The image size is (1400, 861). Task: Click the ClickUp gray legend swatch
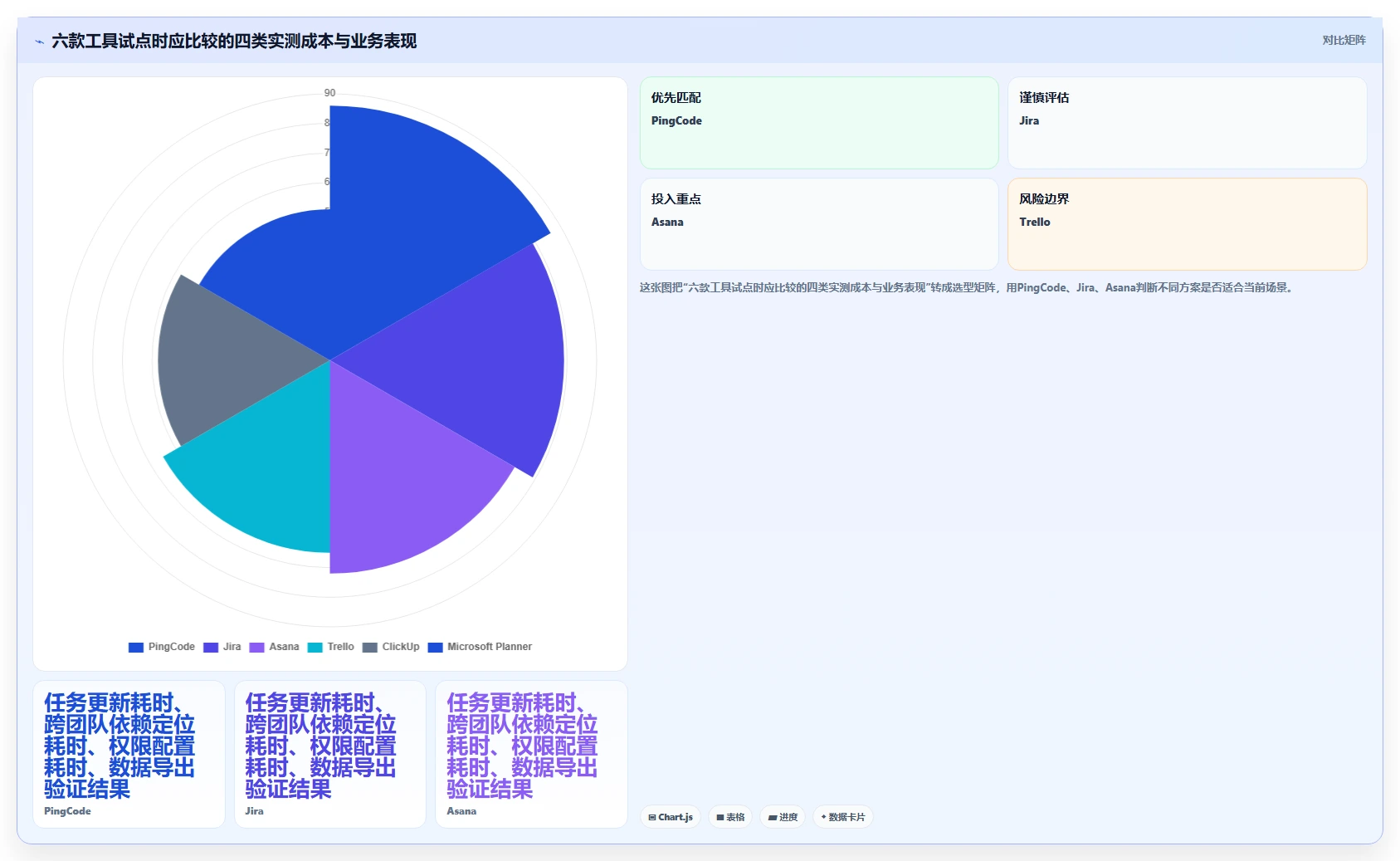tap(370, 648)
